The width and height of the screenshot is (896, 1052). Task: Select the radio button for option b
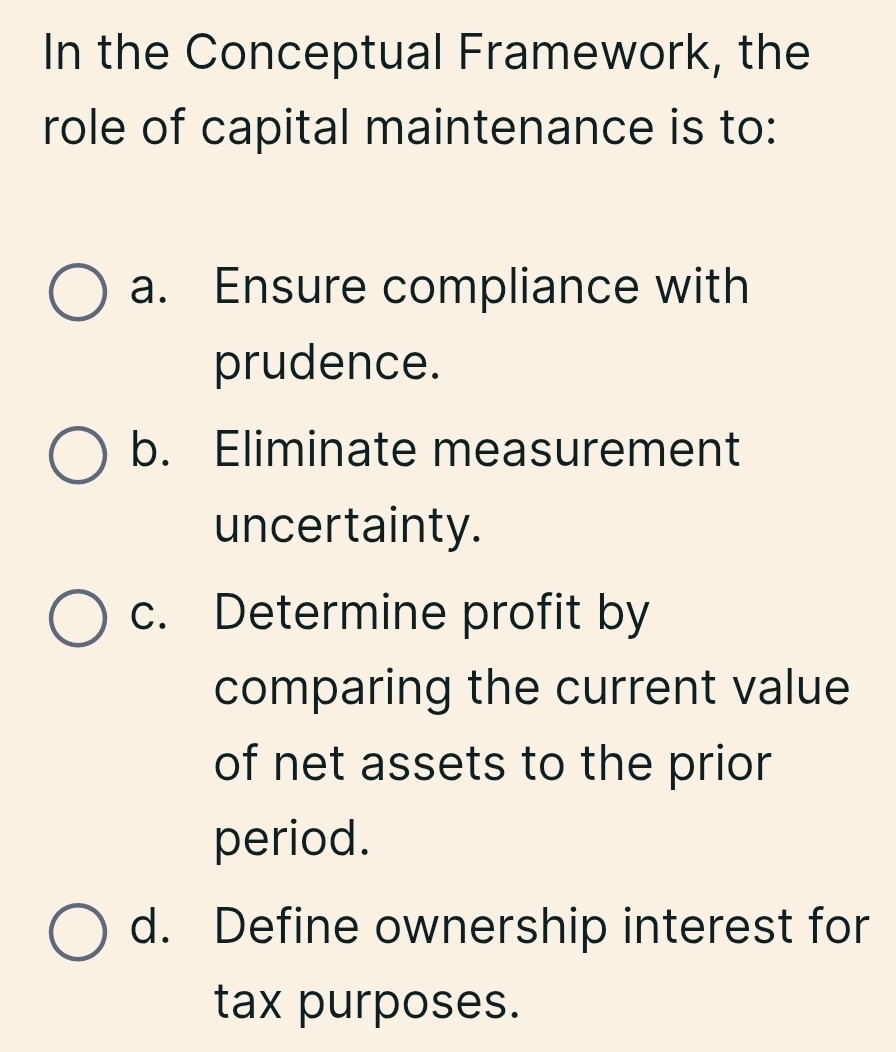click(77, 456)
